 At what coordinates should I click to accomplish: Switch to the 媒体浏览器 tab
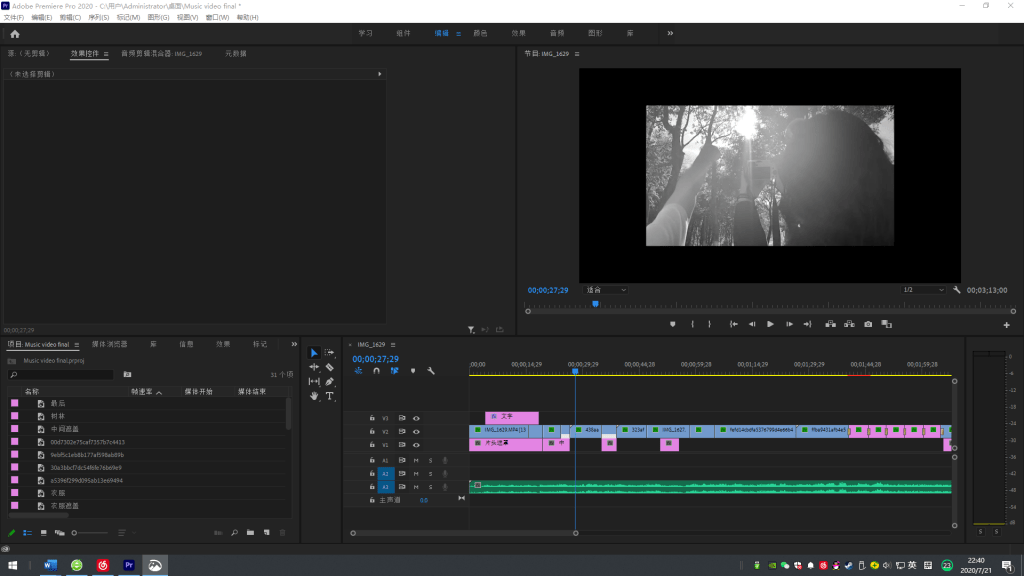109,344
